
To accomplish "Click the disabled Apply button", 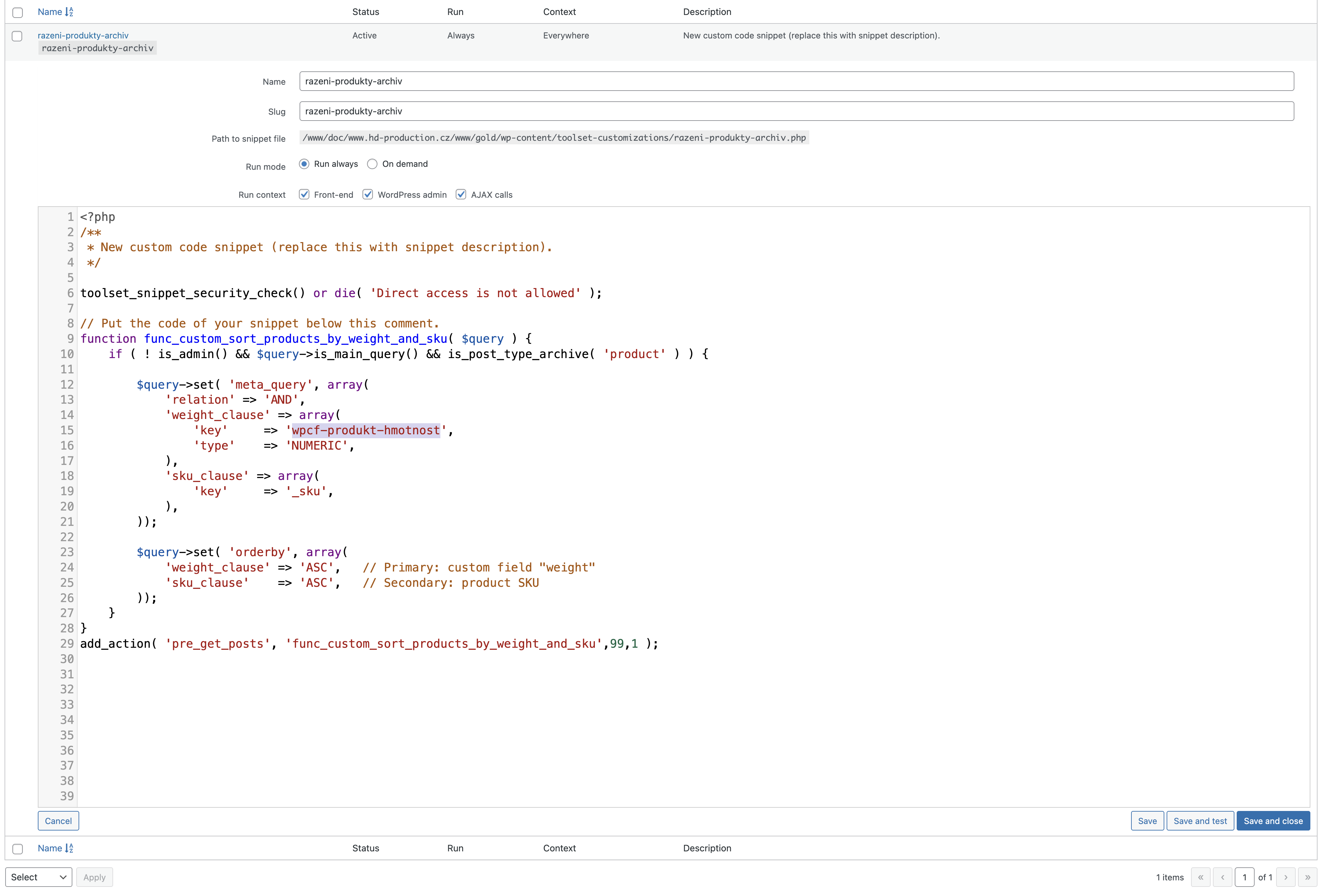I will pyautogui.click(x=95, y=877).
